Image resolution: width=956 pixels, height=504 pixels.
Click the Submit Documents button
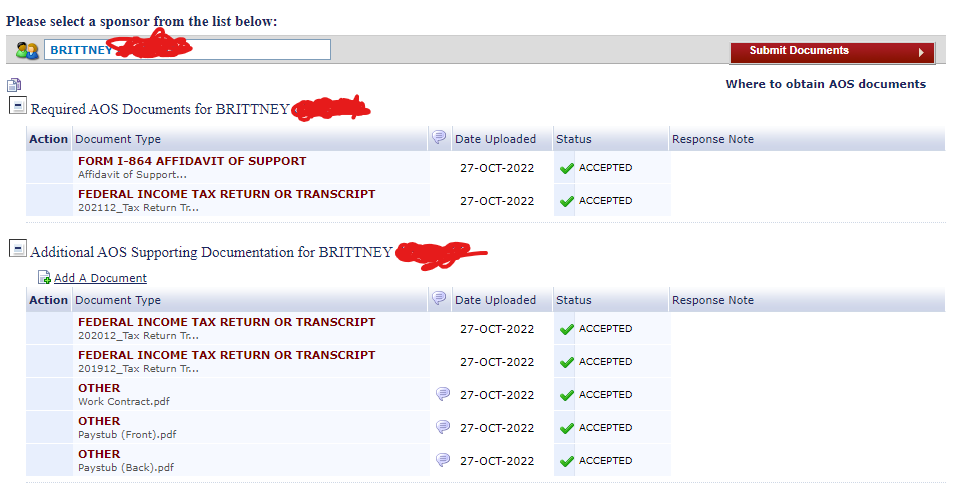tap(832, 52)
